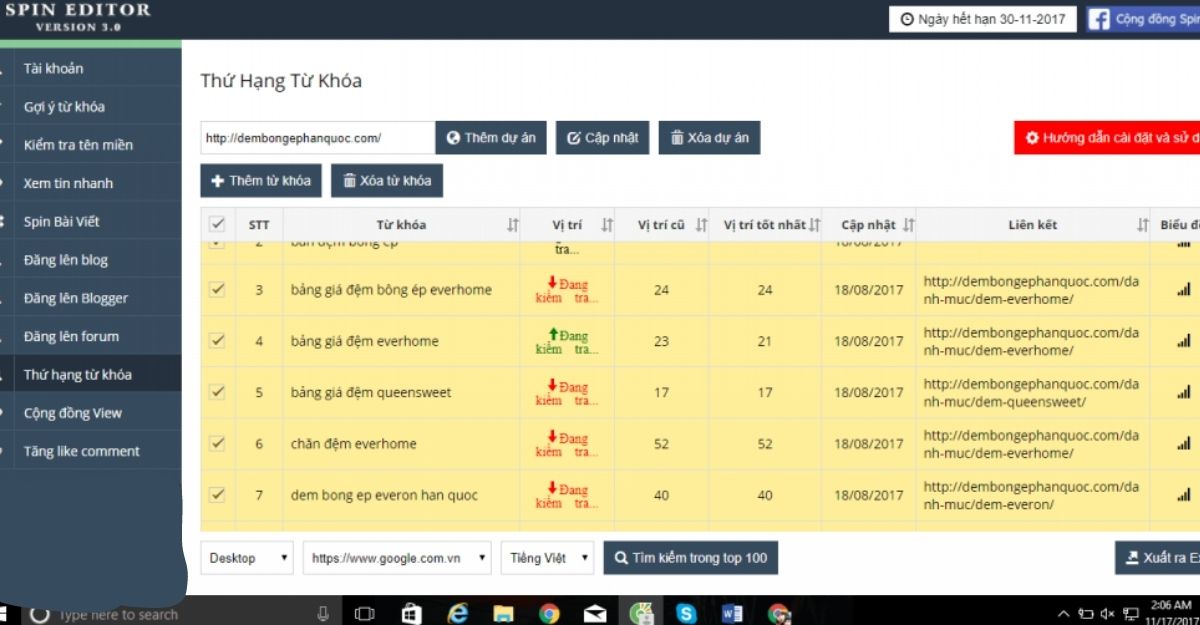Click the chart icon for row 3
The width and height of the screenshot is (1200, 625).
point(1184,290)
